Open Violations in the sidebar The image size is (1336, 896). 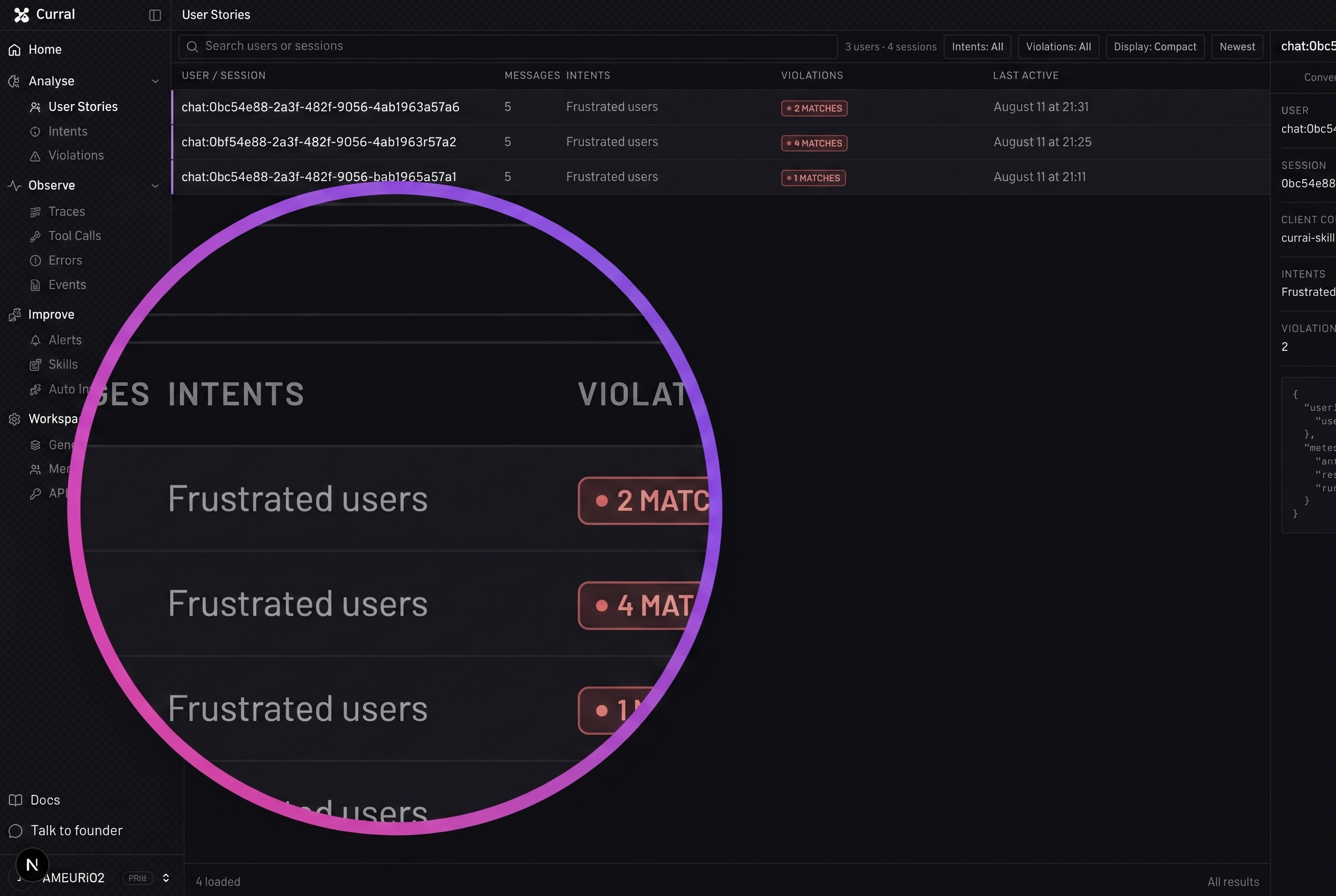coord(76,155)
